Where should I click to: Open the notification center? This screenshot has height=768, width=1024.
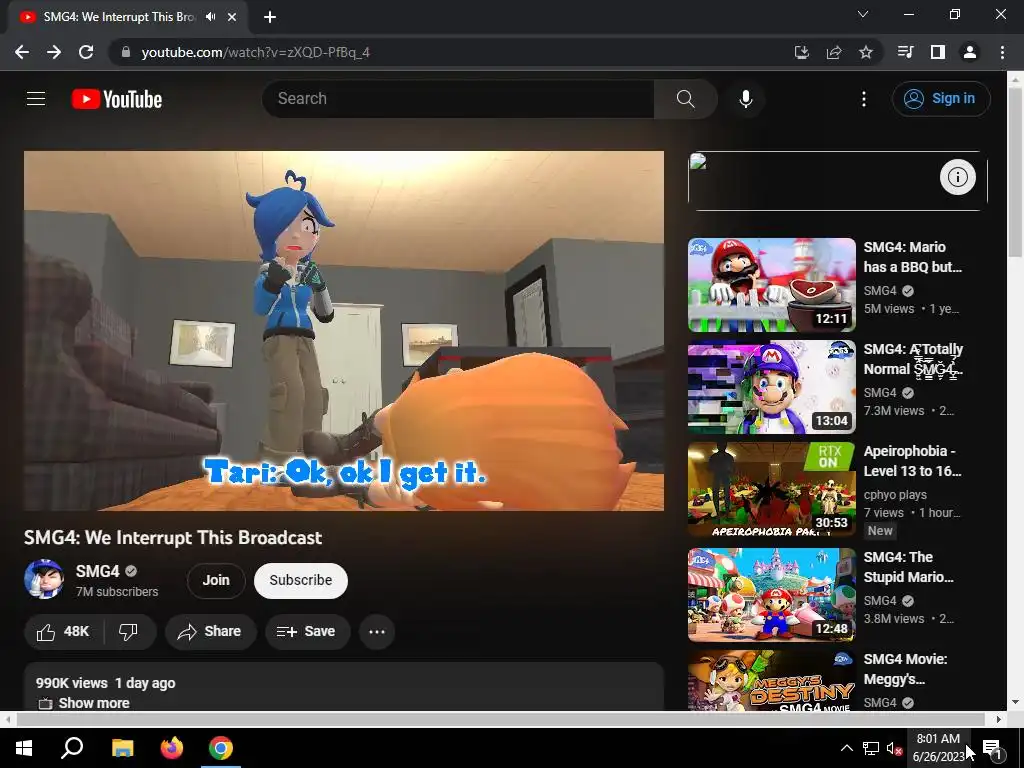pyautogui.click(x=992, y=748)
